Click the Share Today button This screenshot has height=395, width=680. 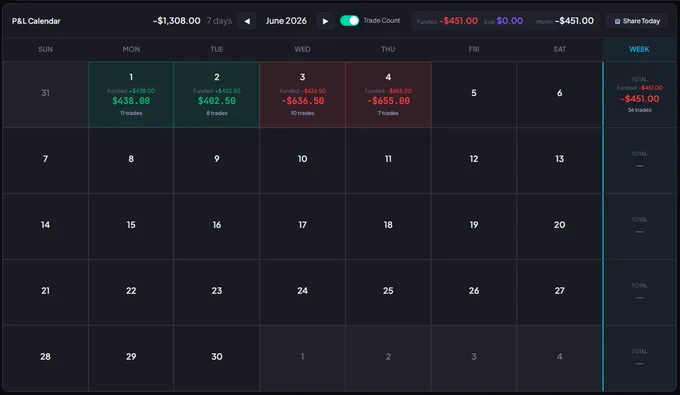637,21
